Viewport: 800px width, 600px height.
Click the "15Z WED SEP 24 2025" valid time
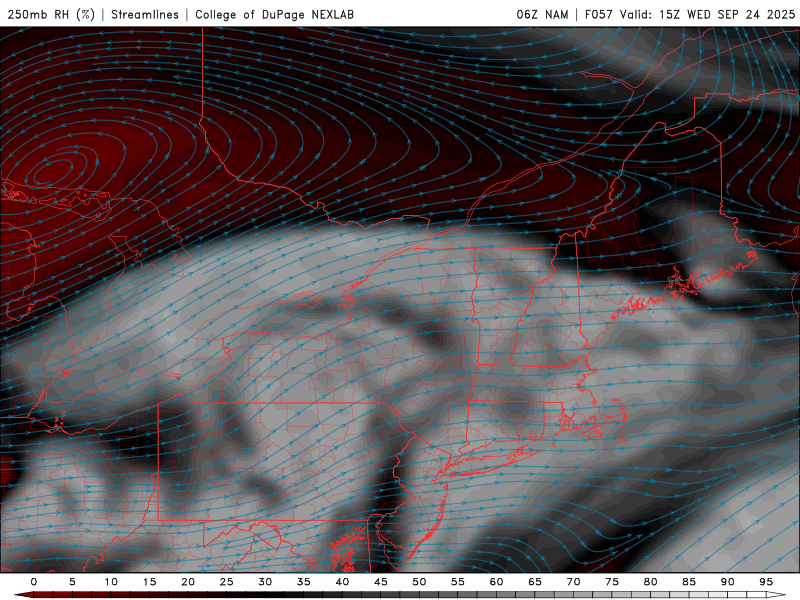tap(727, 14)
